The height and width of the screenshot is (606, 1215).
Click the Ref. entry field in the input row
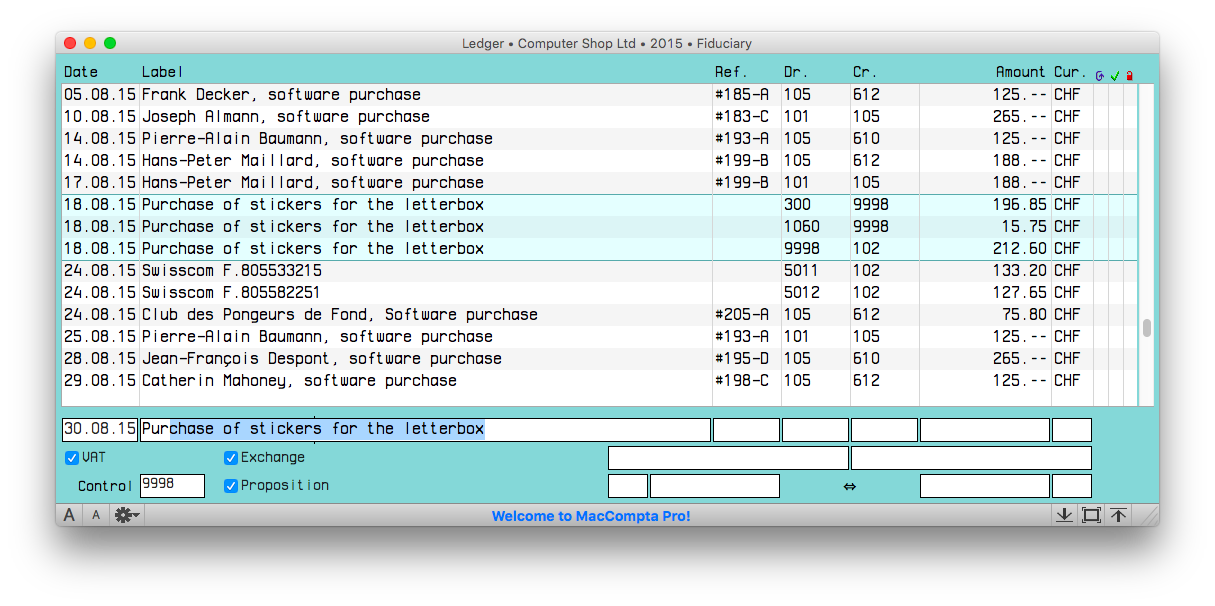[x=746, y=429]
